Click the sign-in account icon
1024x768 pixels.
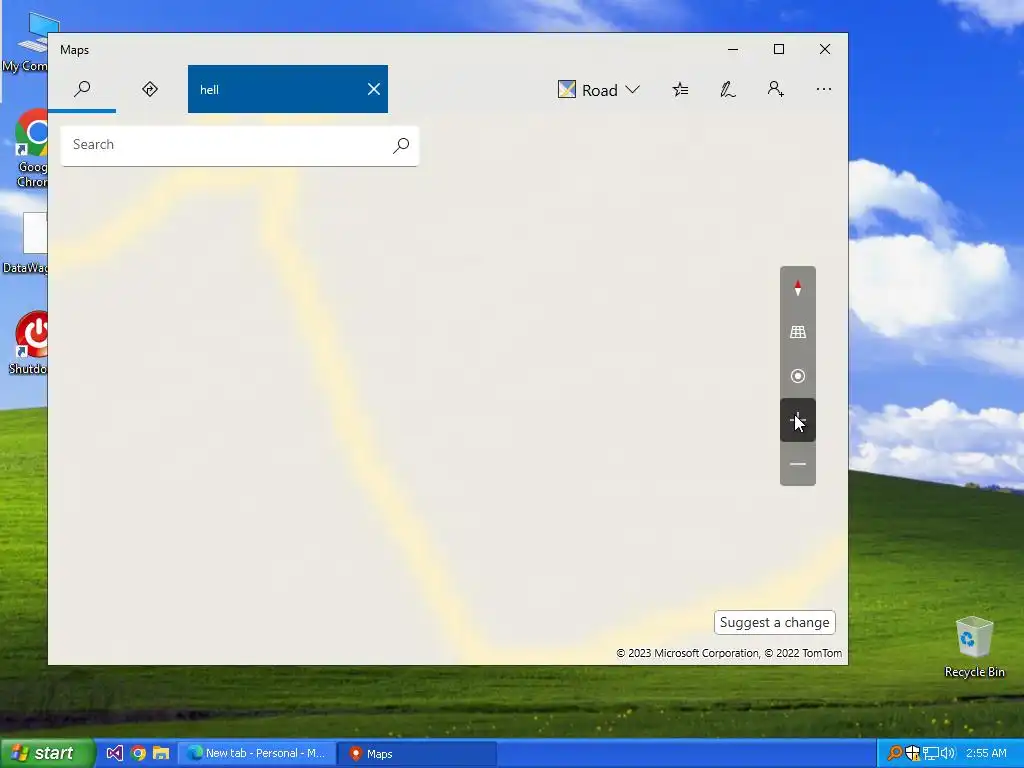[x=775, y=89]
